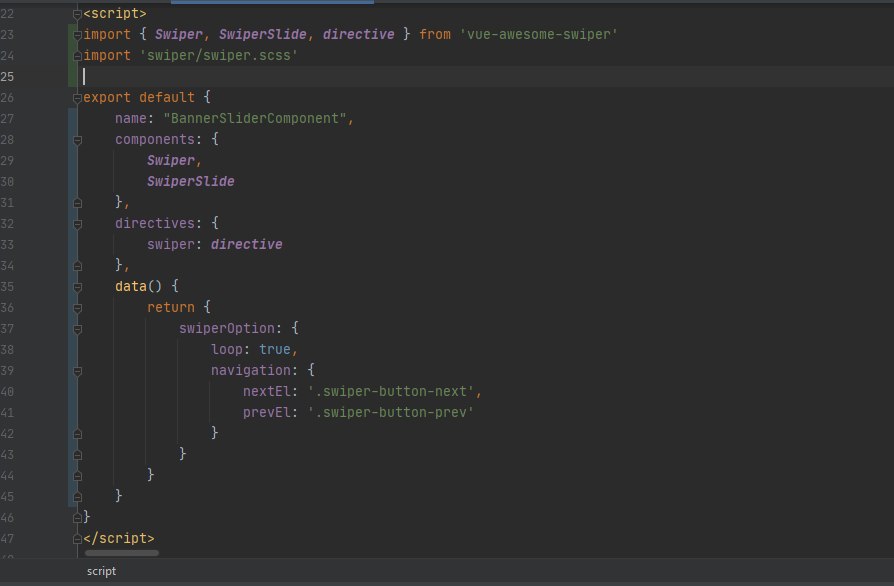Image resolution: width=894 pixels, height=586 pixels.
Task: Click the end-fold marker on line 43
Action: coord(78,455)
